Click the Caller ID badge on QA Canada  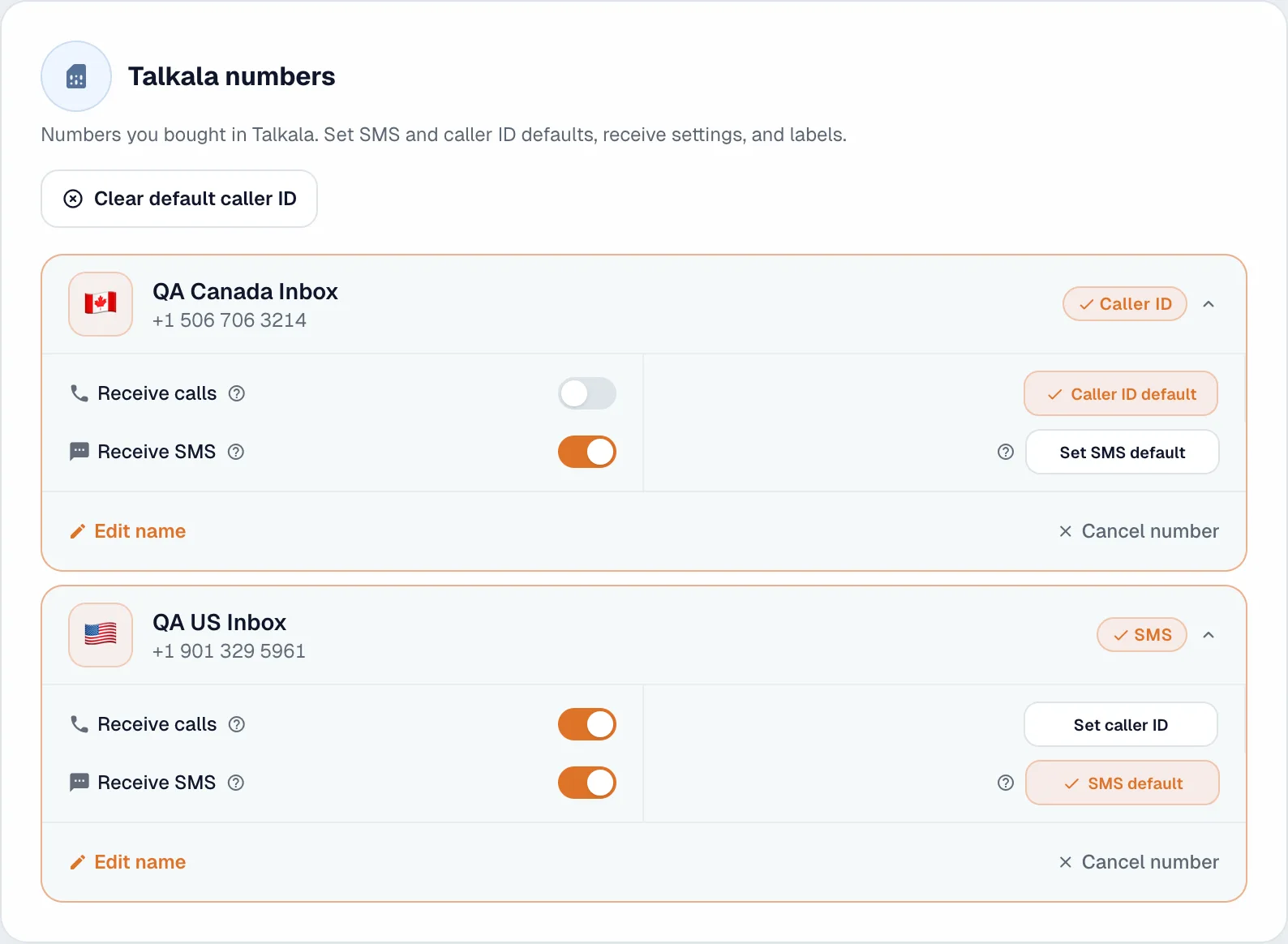1125,304
